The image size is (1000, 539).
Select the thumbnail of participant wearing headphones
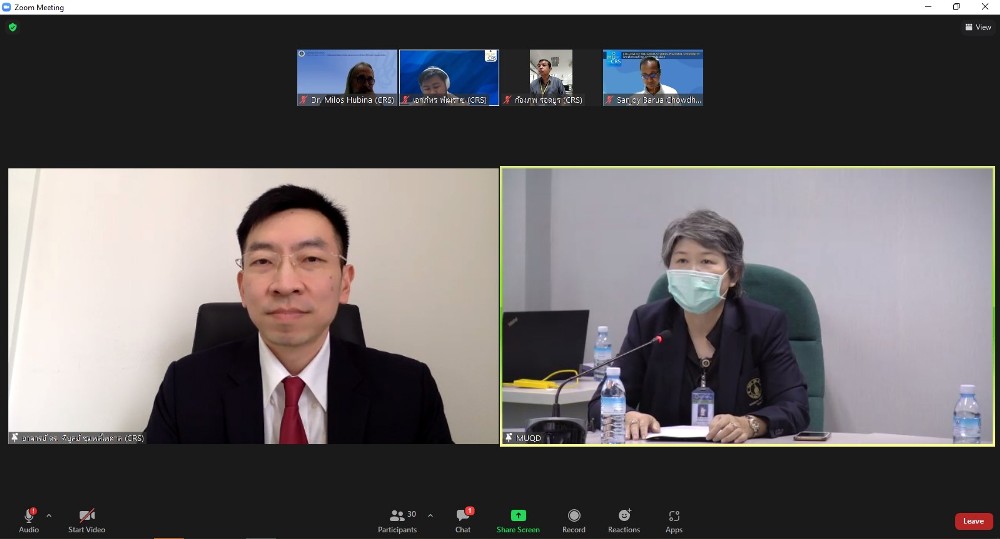(449, 77)
